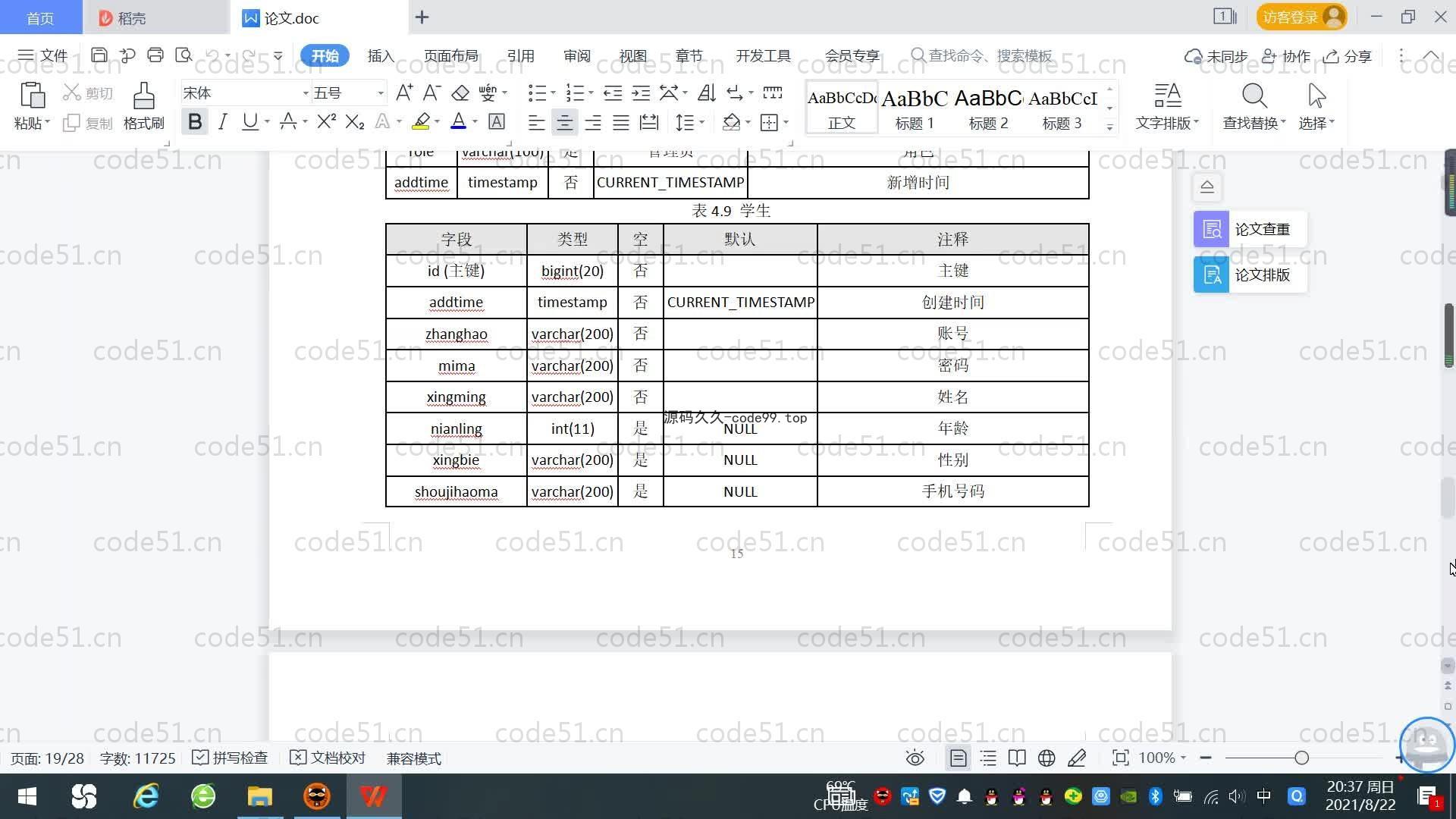Click the Paste (粘贴) clipboard icon
Viewport: 1456px width, 819px height.
(32, 96)
